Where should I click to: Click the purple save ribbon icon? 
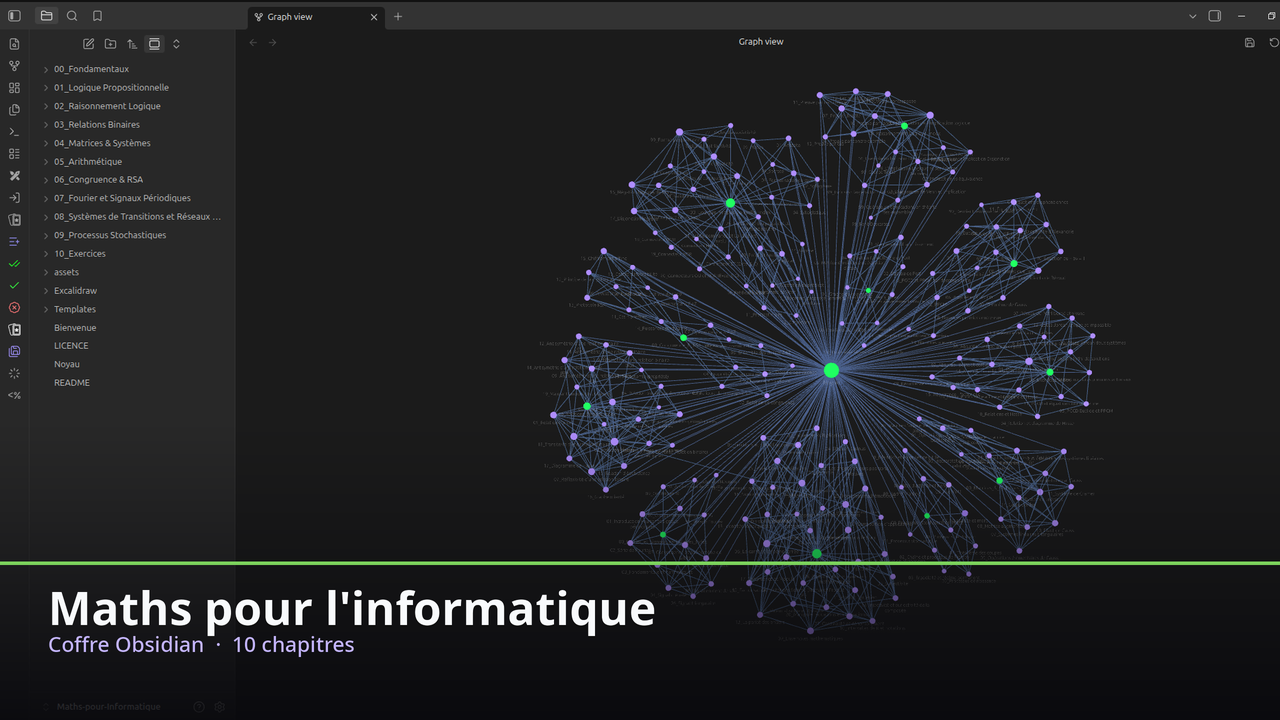pyautogui.click(x=14, y=352)
